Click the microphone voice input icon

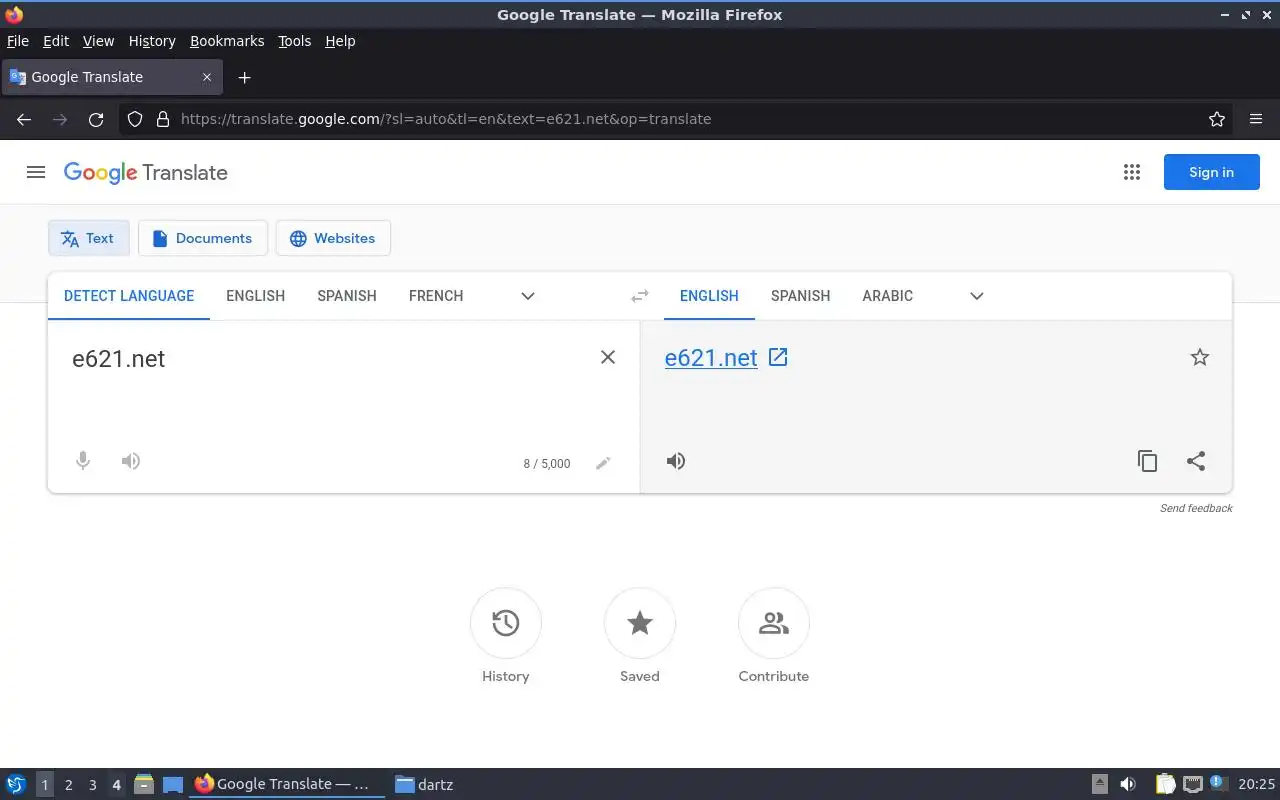point(83,461)
